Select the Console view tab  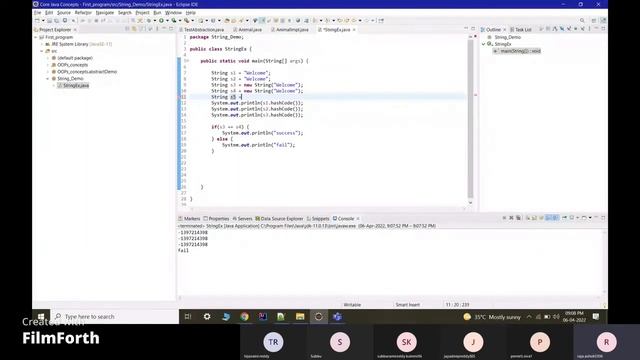(343, 219)
